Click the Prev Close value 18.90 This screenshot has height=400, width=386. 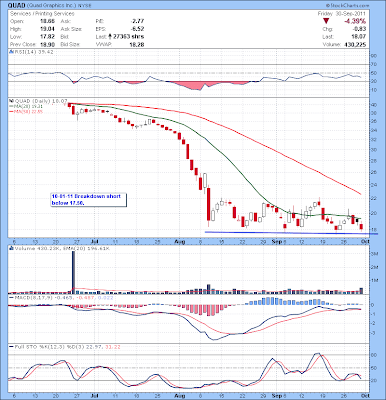coord(47,44)
